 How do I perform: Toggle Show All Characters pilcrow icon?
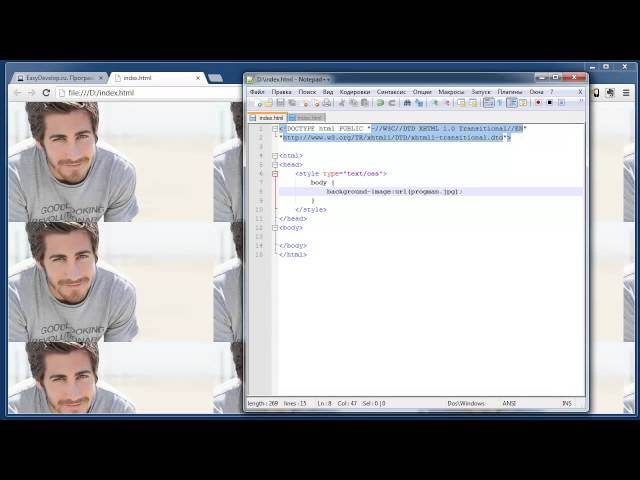coord(500,103)
